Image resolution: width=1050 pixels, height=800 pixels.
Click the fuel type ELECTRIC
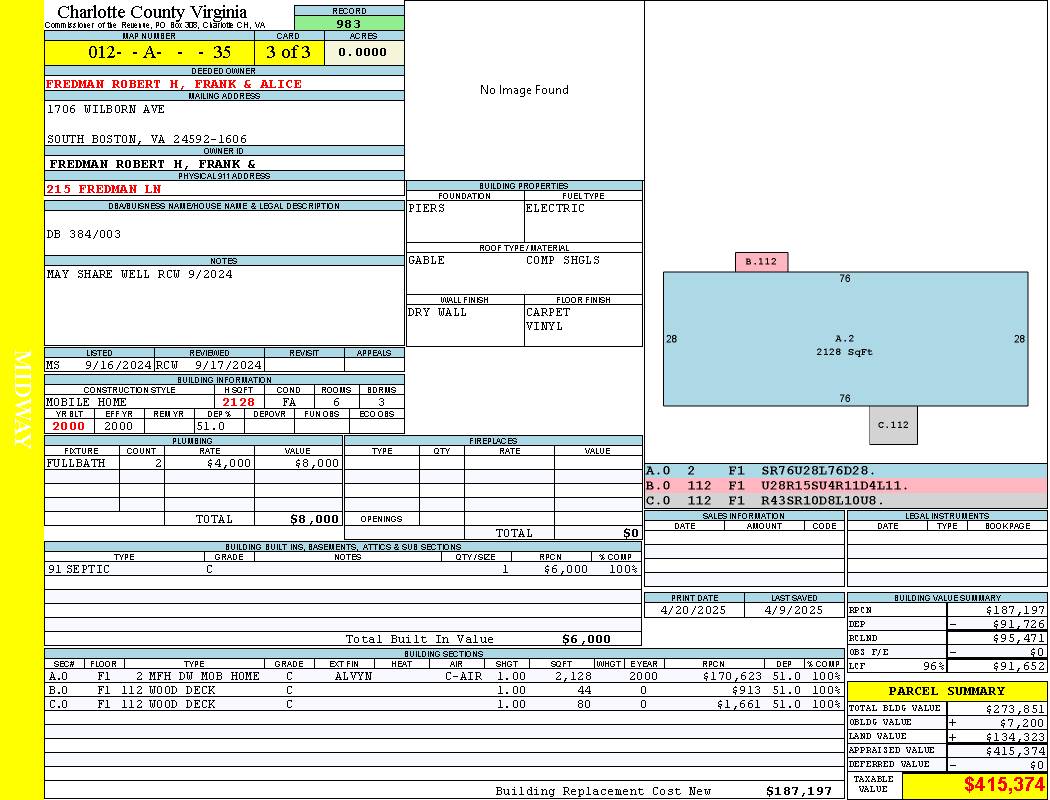(555, 208)
